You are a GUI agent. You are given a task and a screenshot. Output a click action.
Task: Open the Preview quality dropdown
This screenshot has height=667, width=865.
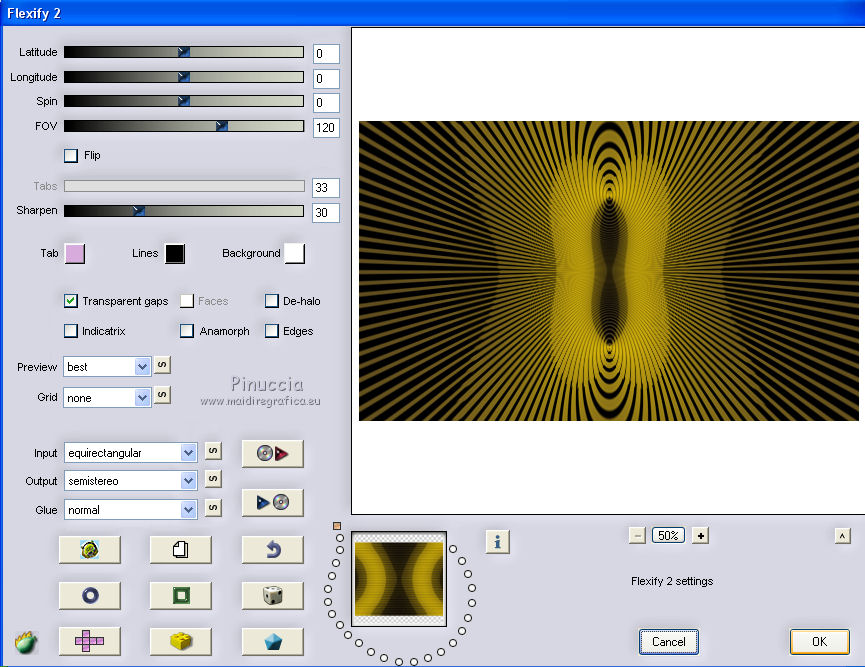pyautogui.click(x=108, y=367)
